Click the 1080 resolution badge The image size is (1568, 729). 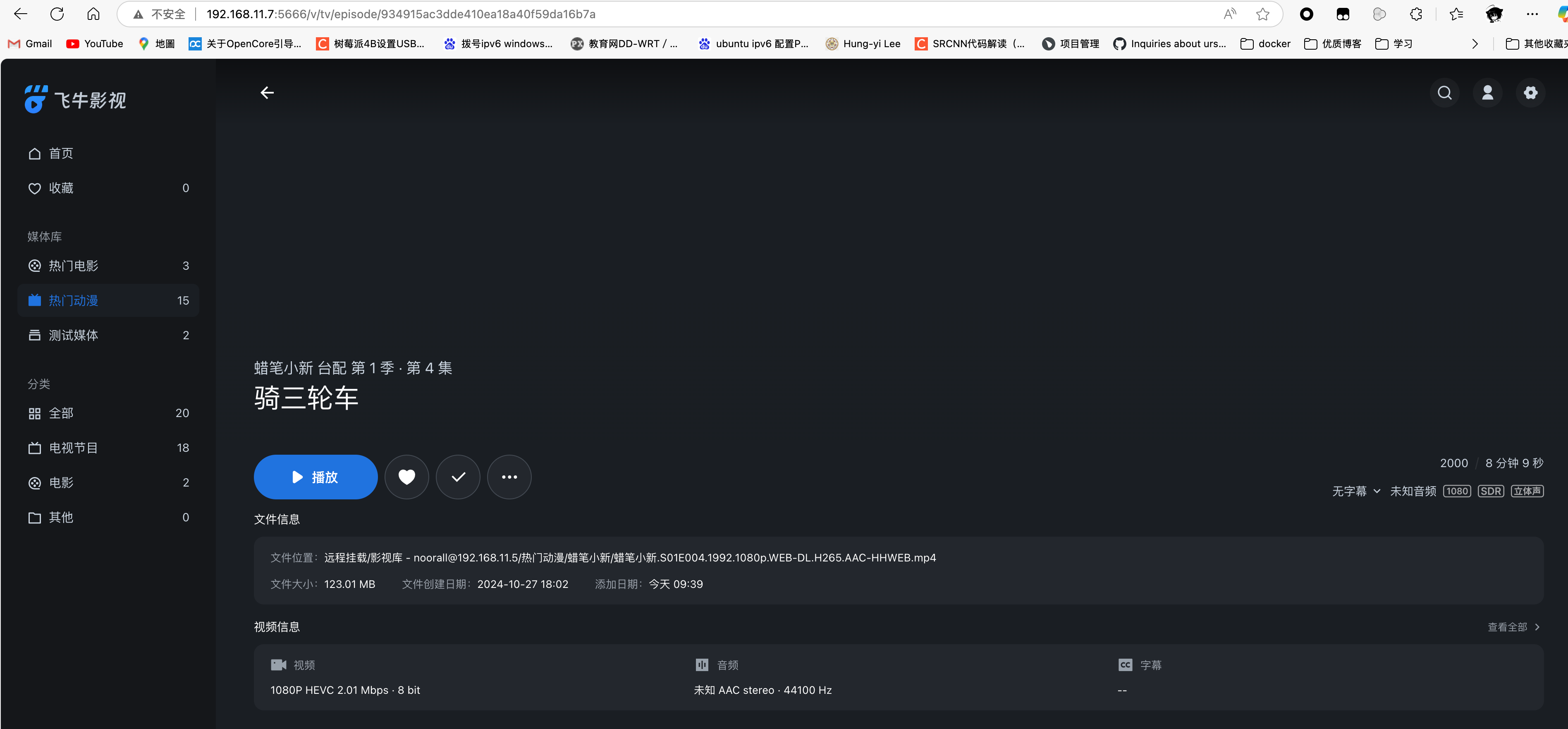1457,491
